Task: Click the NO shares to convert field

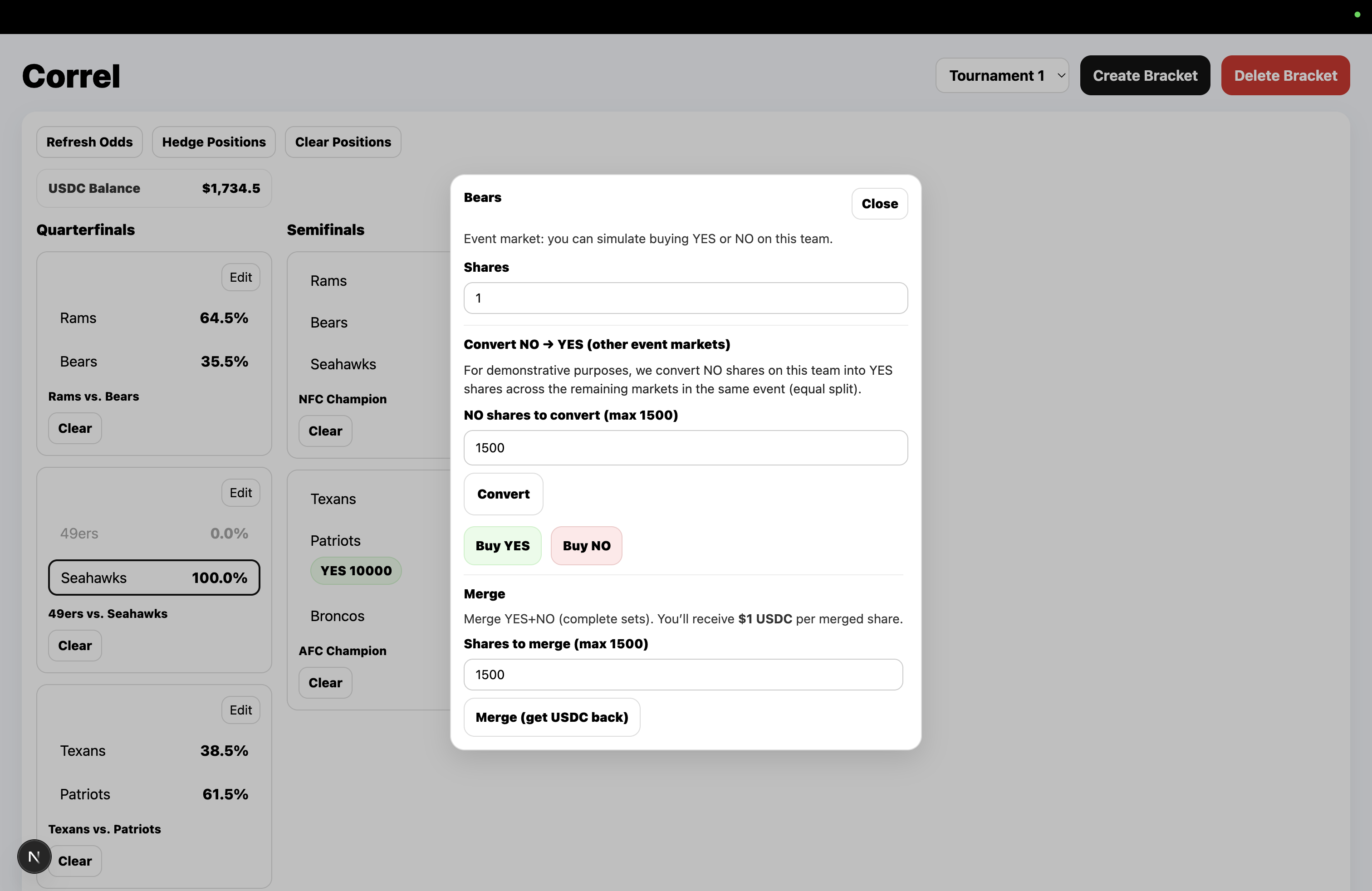Action: click(685, 448)
